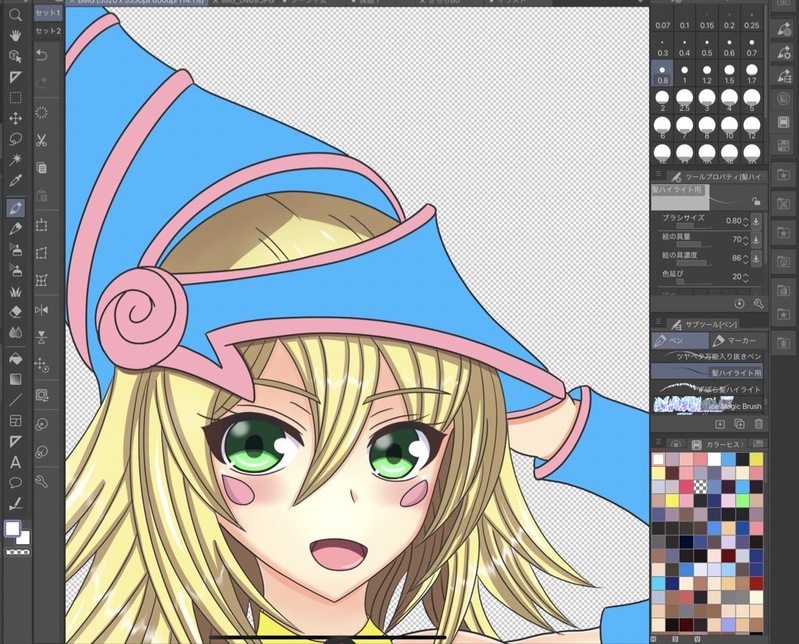The height and width of the screenshot is (644, 799).
Task: Adjust the ブラシサイズ 0.80 stepper arrows
Action: point(745,221)
